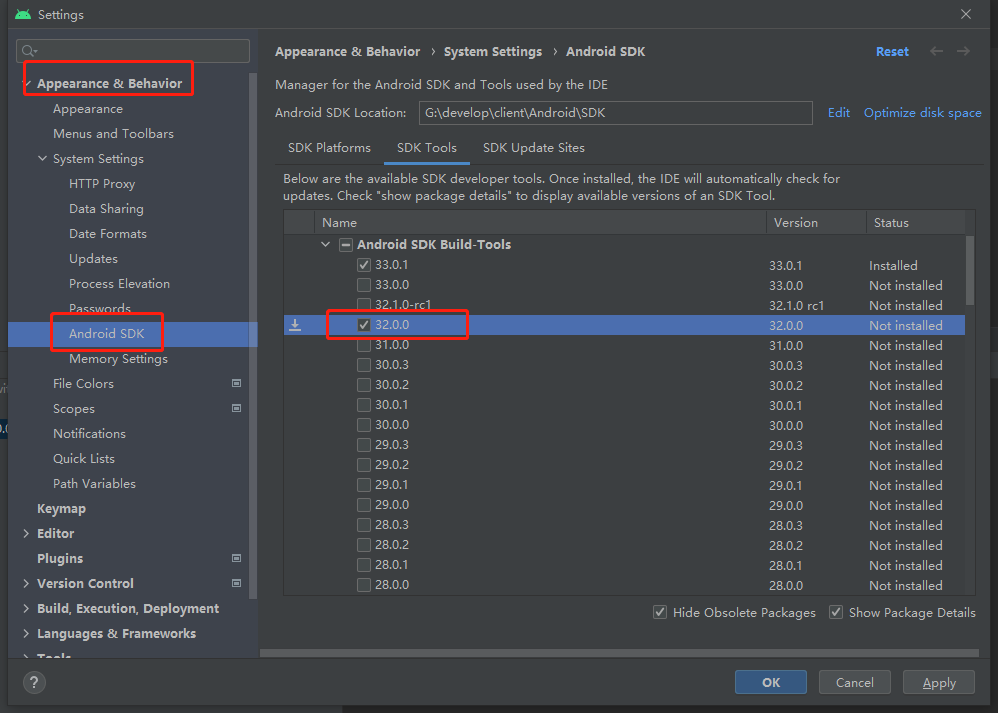Click the Optimize disk space link
This screenshot has height=713, width=998.
pyautogui.click(x=922, y=113)
